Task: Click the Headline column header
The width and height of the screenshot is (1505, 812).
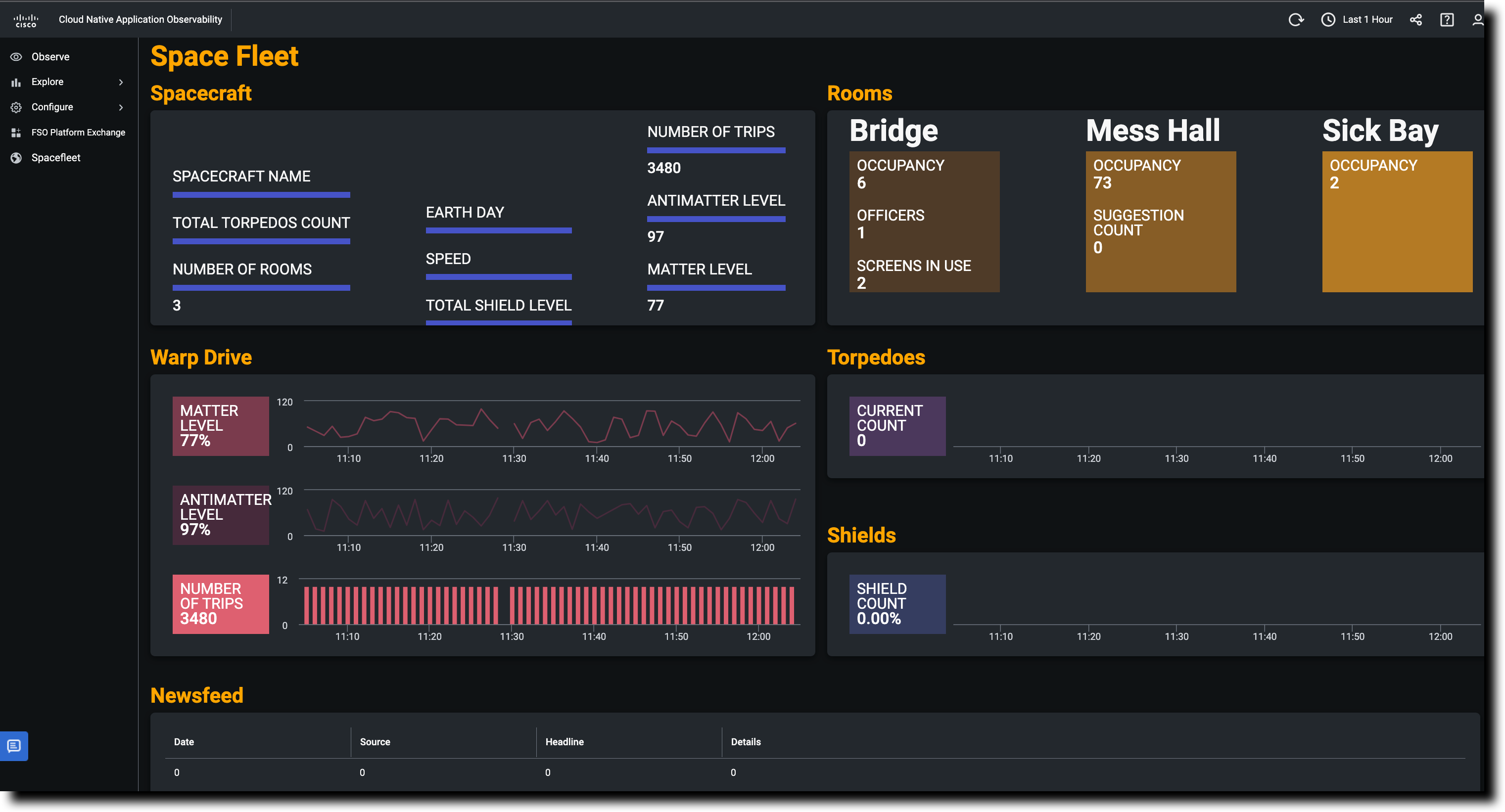Action: pyautogui.click(x=564, y=742)
